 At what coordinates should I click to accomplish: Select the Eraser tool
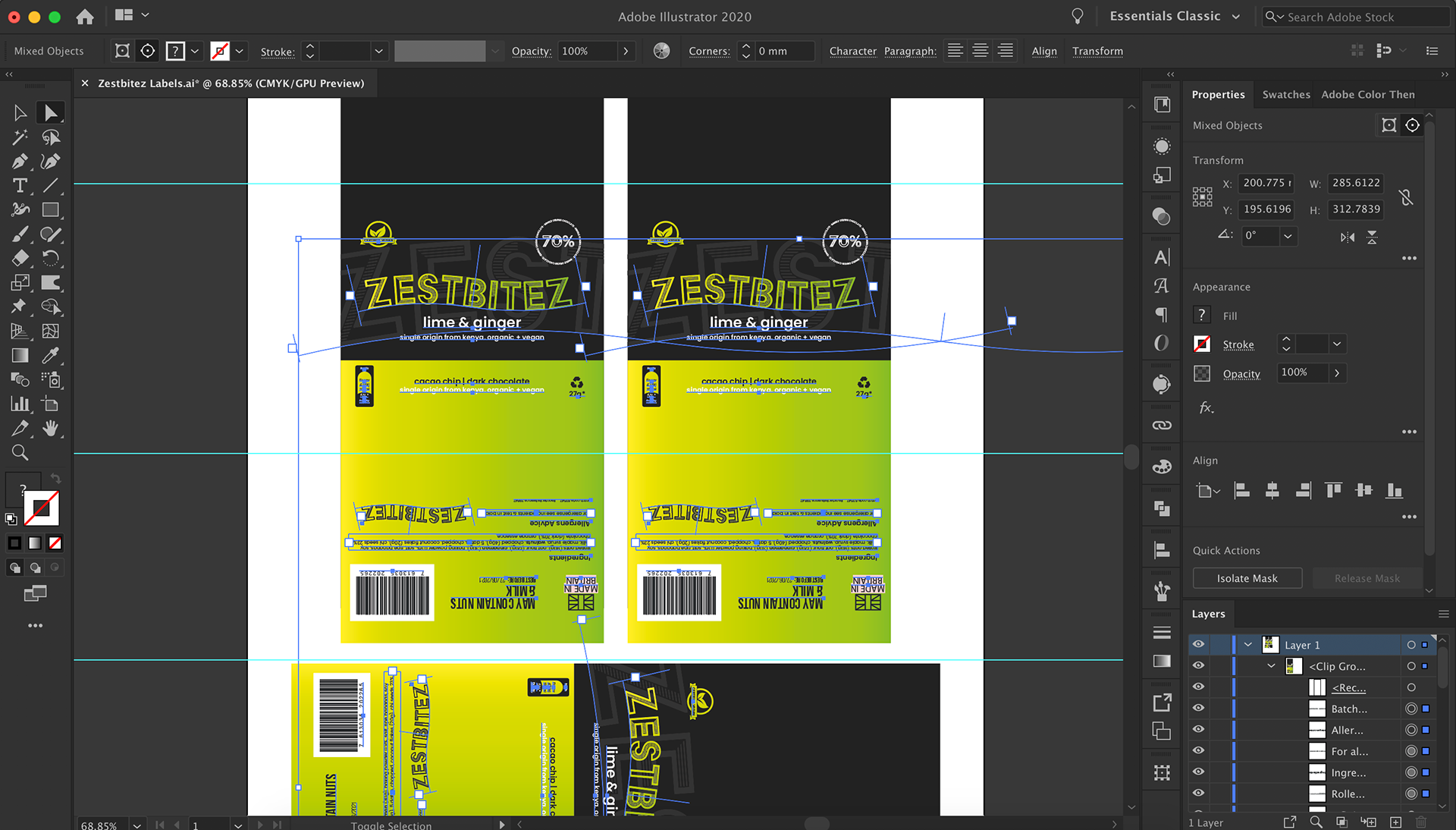click(x=20, y=259)
